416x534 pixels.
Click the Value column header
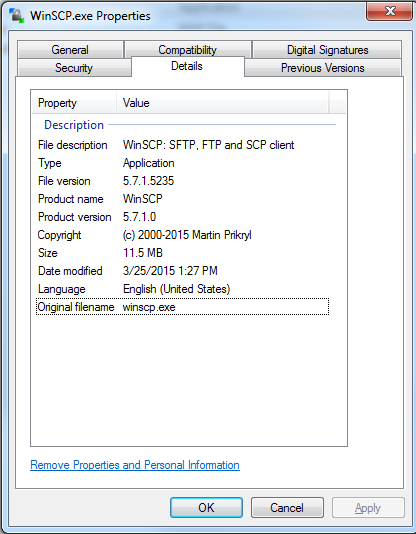pos(223,103)
